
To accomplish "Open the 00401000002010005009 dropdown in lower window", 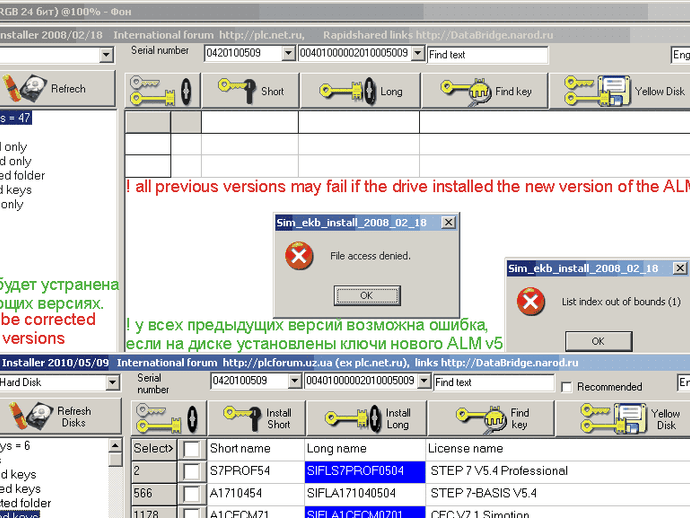I will click(424, 381).
